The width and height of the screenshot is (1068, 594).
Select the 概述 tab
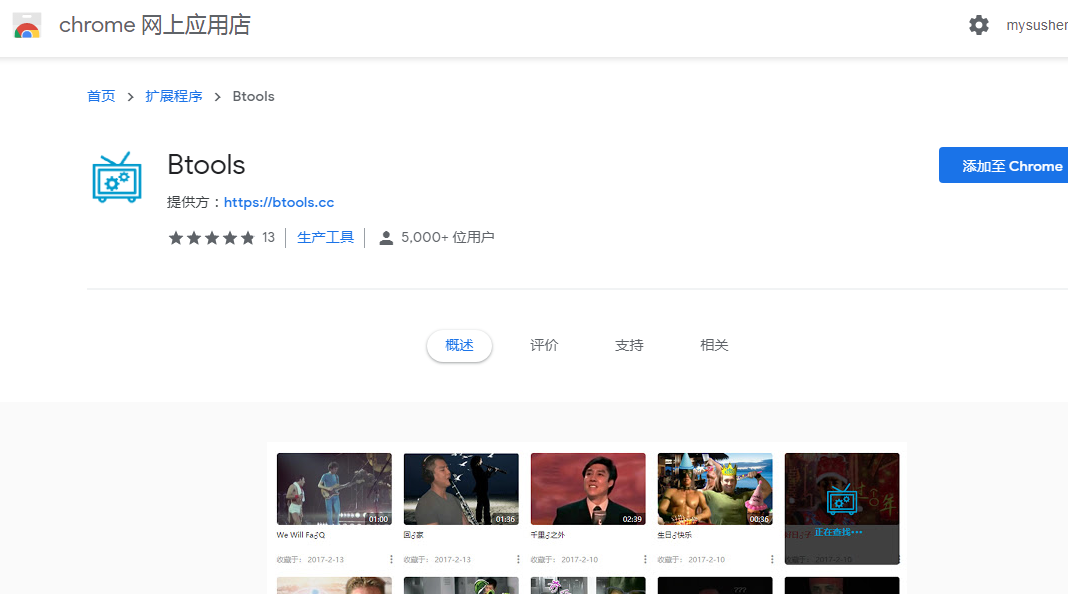click(459, 345)
